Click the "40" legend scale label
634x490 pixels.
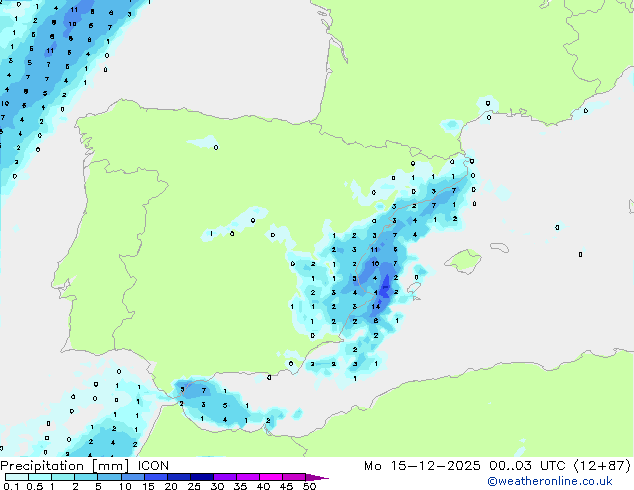tap(263, 486)
